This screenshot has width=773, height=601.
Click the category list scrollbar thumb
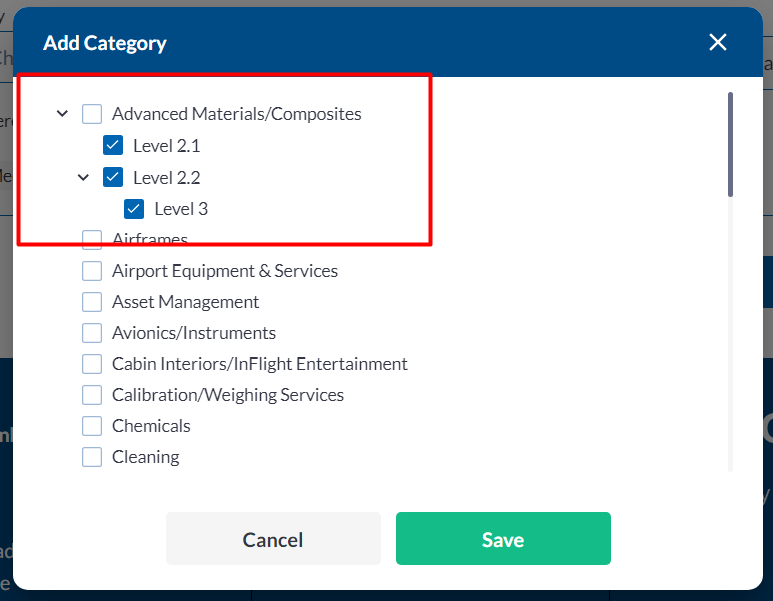tap(731, 144)
